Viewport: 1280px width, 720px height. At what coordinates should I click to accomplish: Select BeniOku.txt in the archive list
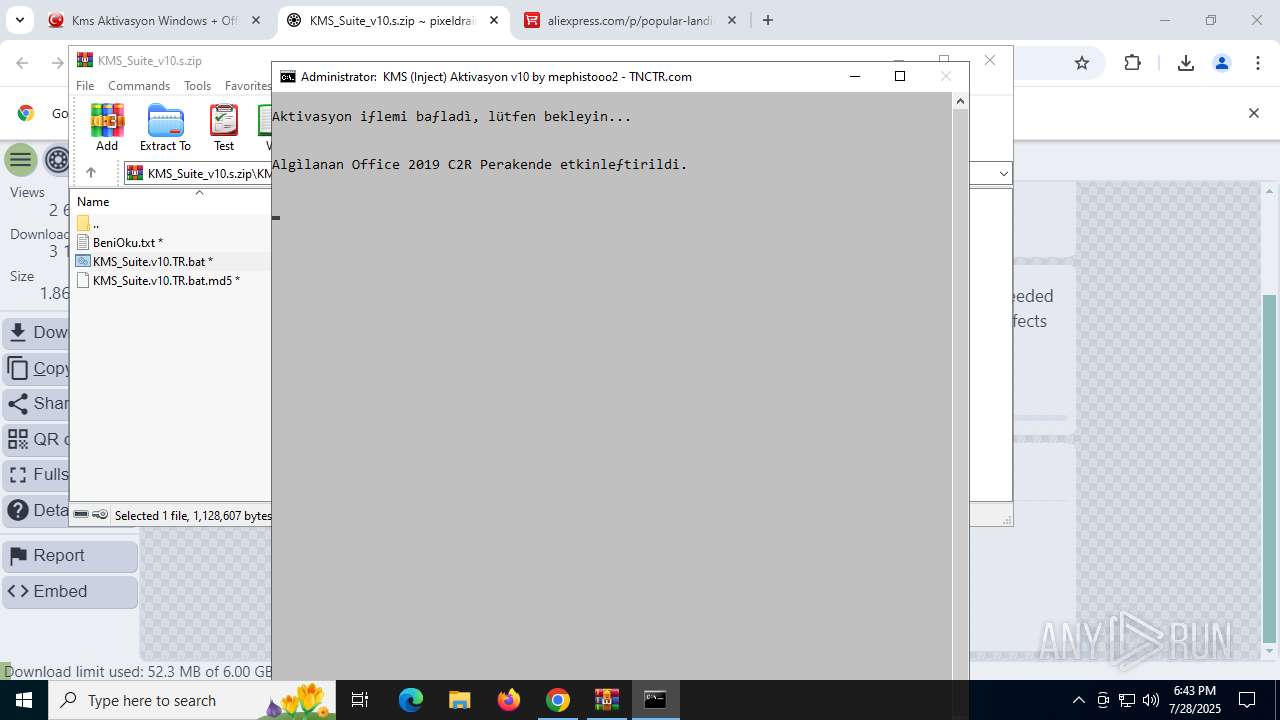(127, 242)
